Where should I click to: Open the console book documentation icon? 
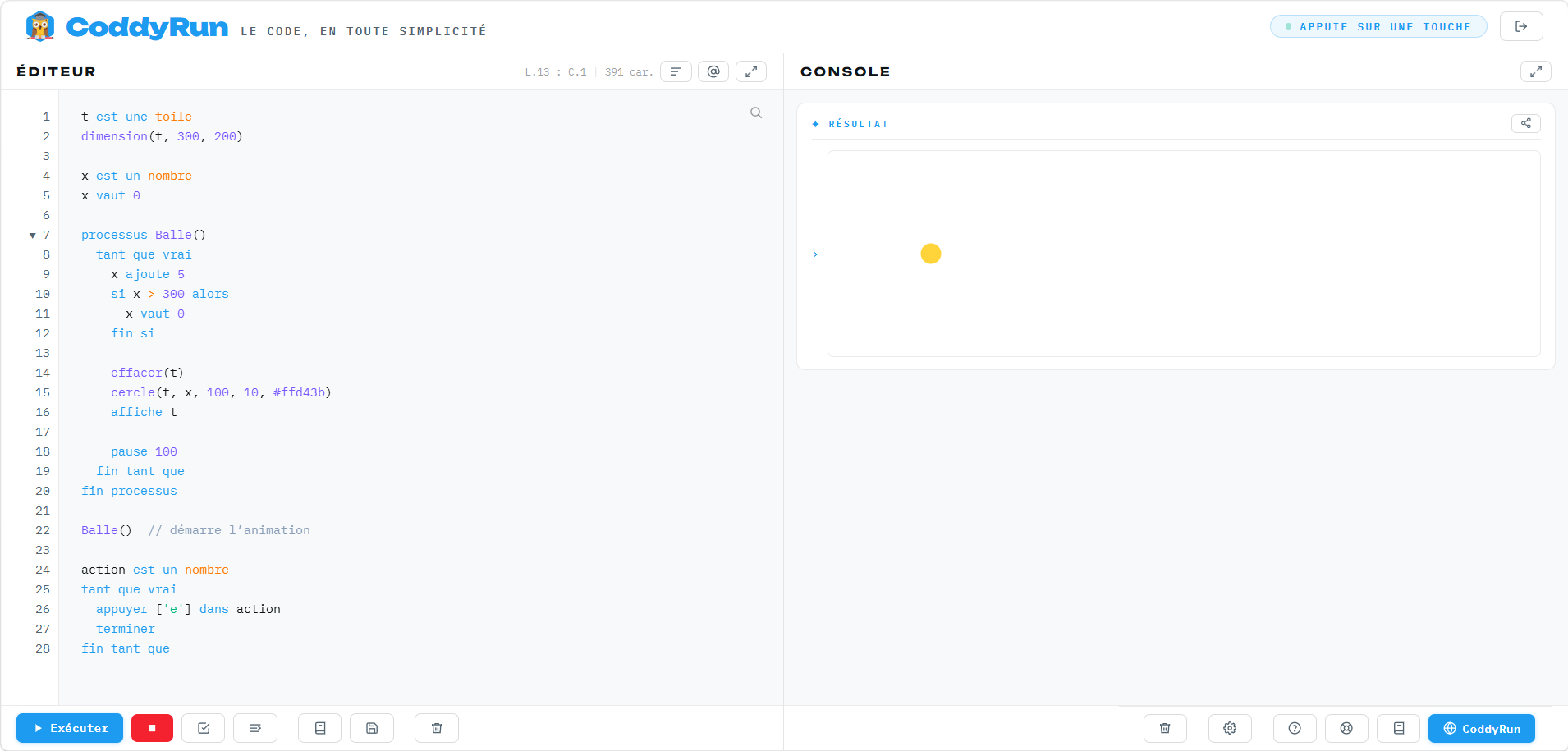click(x=1399, y=728)
